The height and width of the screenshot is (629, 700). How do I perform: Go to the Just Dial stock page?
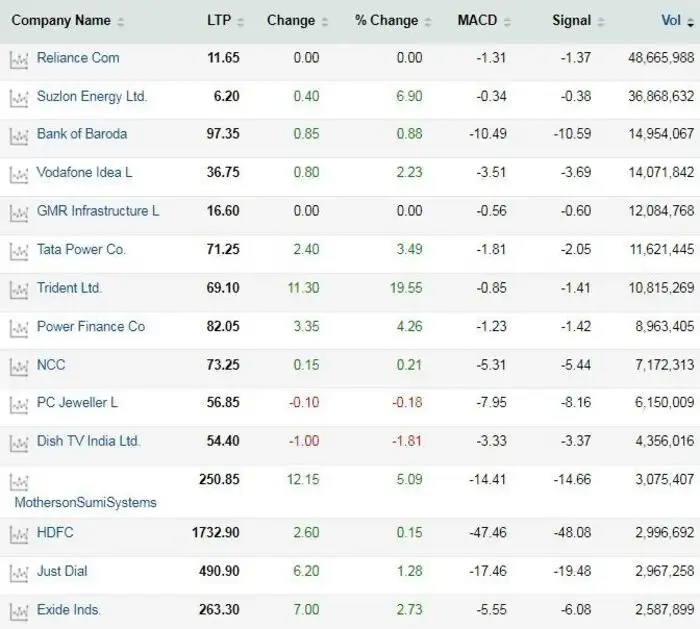tap(62, 571)
